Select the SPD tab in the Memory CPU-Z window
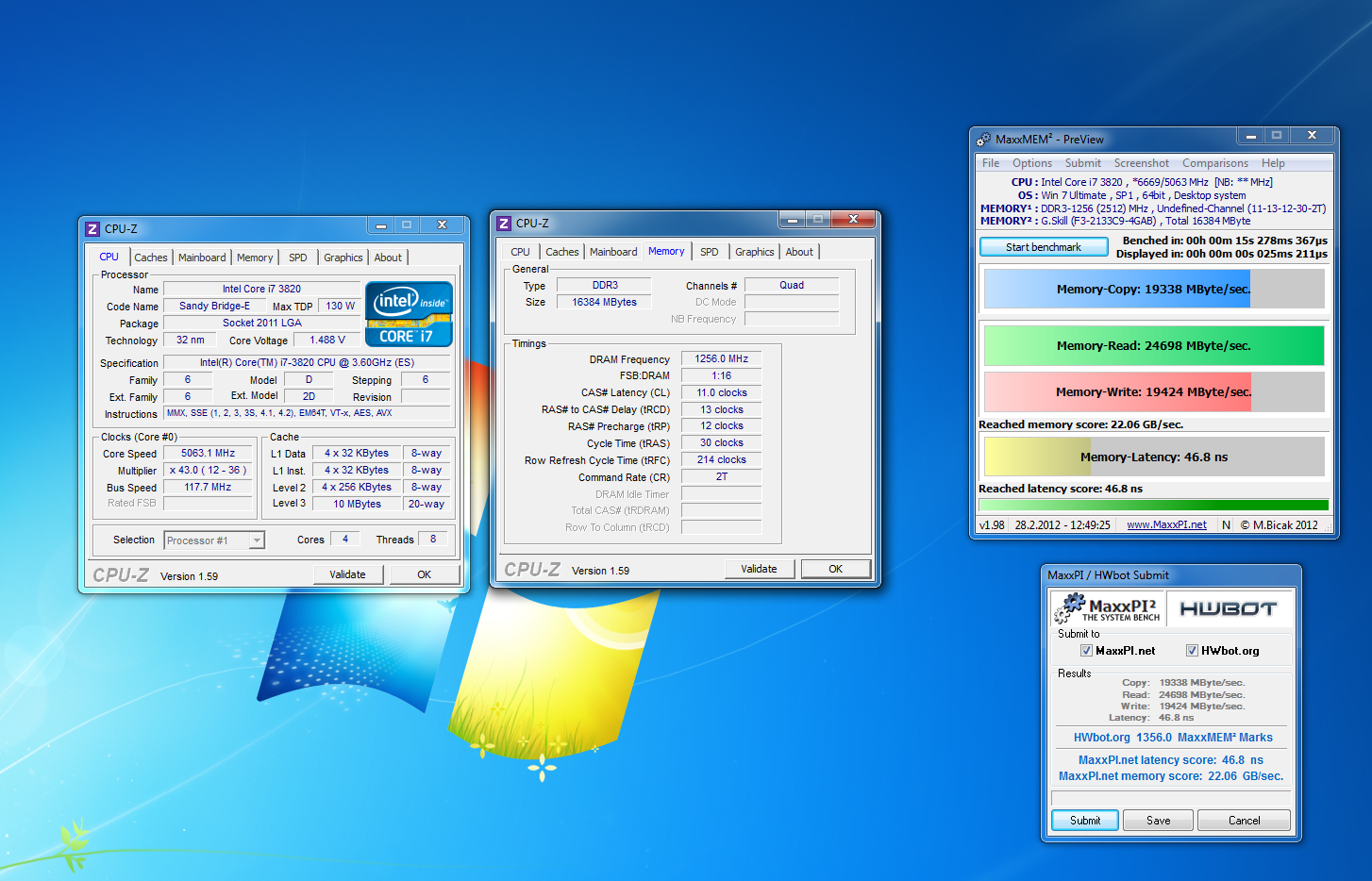Viewport: 1372px width, 881px height. coord(710,252)
